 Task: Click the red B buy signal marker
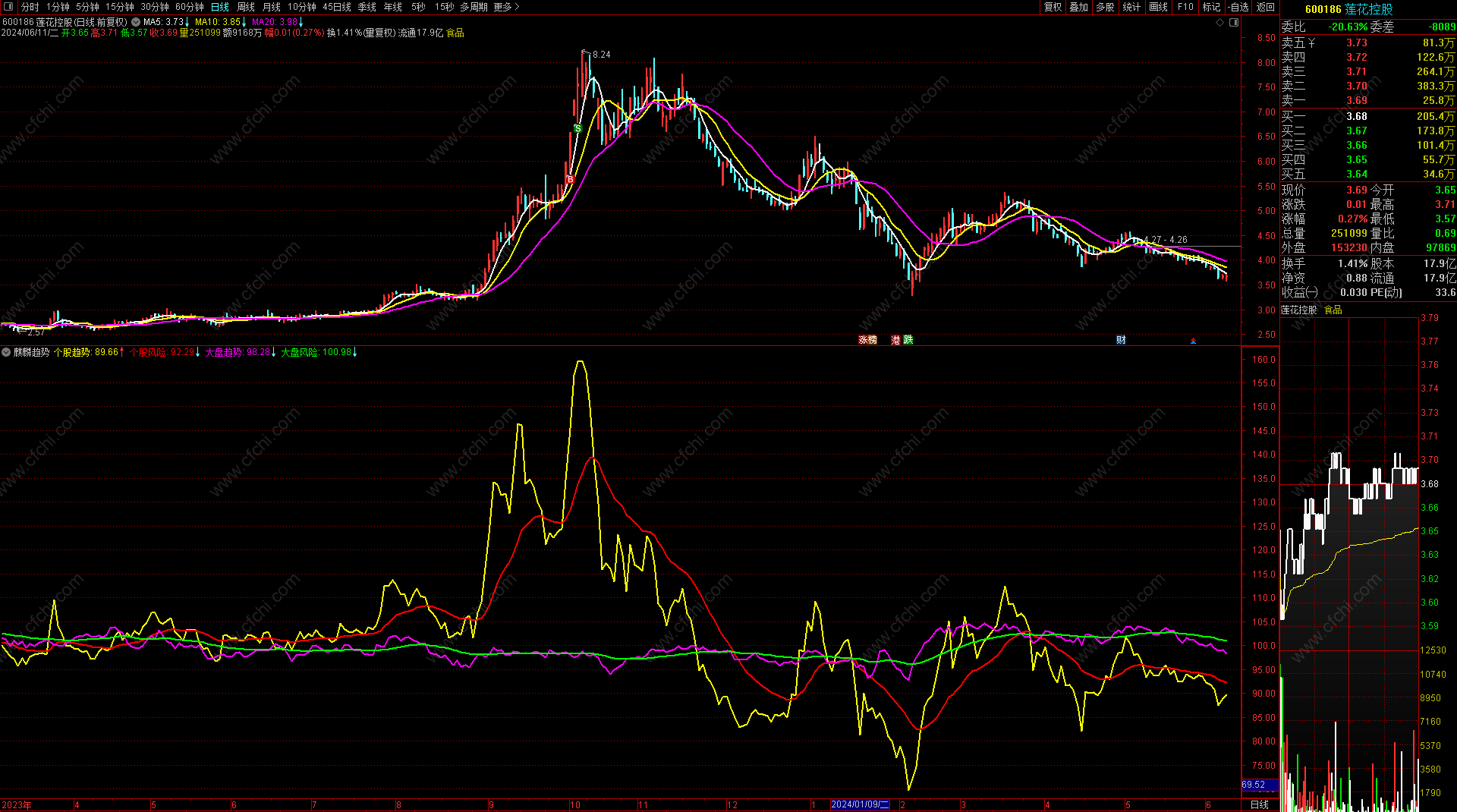(x=570, y=179)
